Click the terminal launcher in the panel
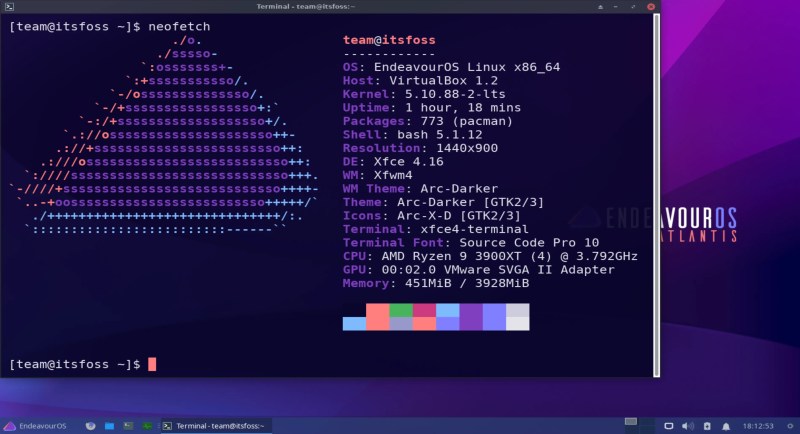This screenshot has width=800, height=434. (128, 425)
